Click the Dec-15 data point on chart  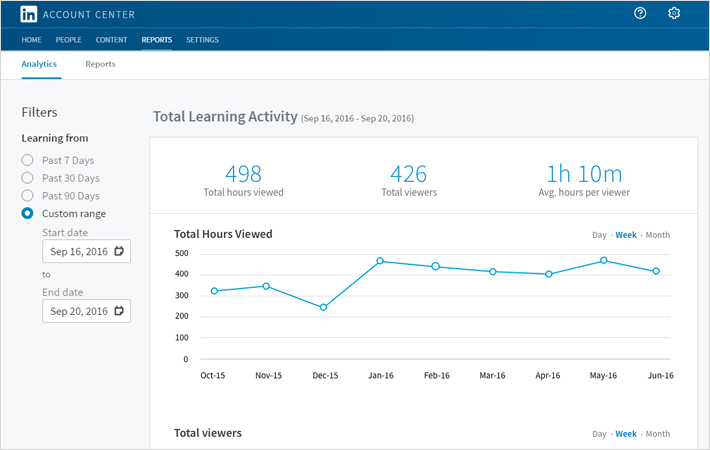pyautogui.click(x=323, y=307)
